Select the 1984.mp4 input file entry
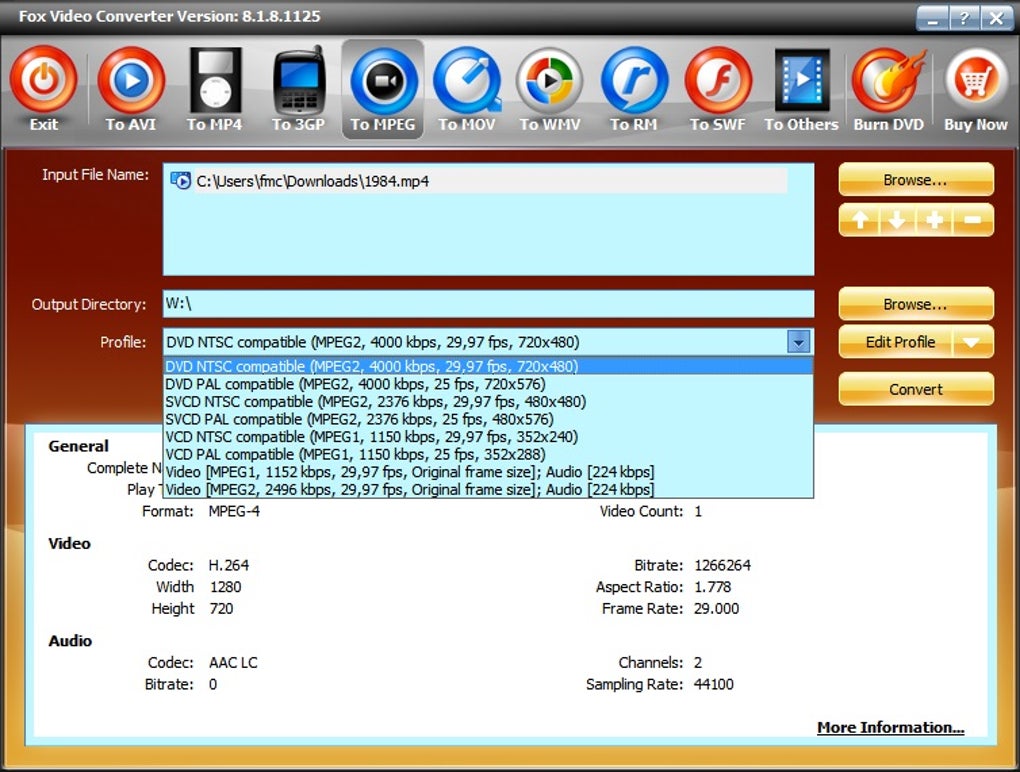Screen dimensions: 1020x772 pyautogui.click(x=478, y=181)
